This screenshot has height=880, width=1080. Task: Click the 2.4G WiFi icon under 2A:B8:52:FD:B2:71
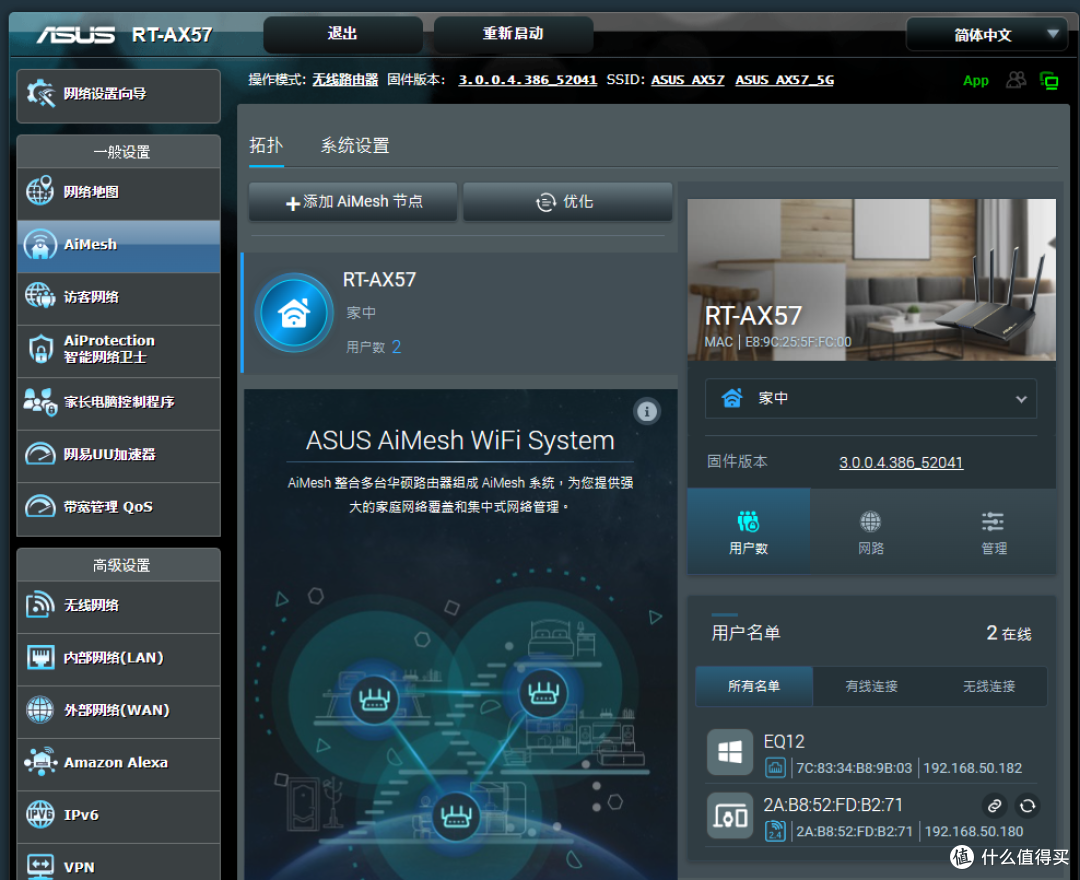[x=775, y=831]
